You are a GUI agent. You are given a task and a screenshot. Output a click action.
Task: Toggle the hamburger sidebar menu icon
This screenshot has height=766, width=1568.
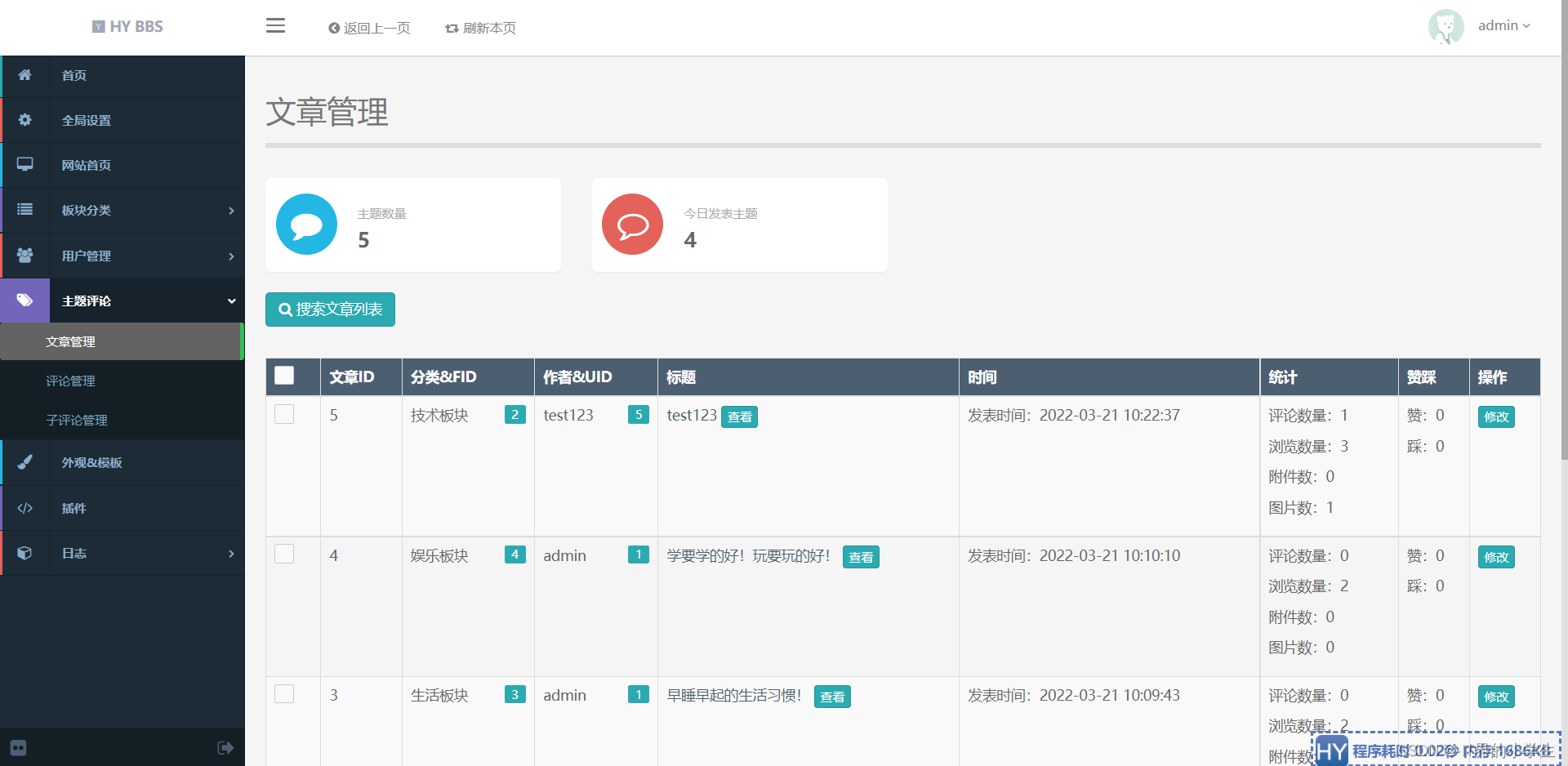point(275,26)
